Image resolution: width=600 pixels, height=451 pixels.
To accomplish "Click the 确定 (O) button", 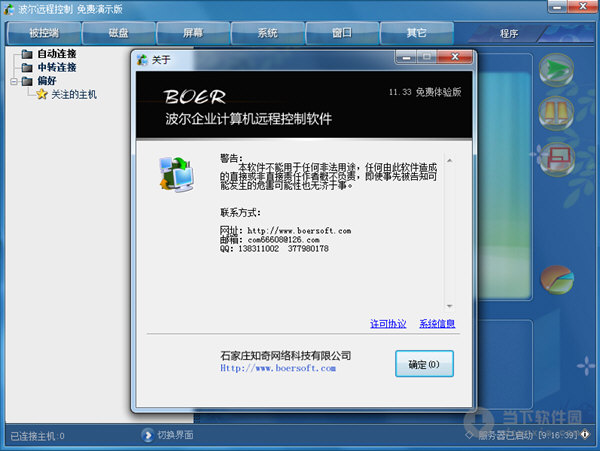I will 424,364.
